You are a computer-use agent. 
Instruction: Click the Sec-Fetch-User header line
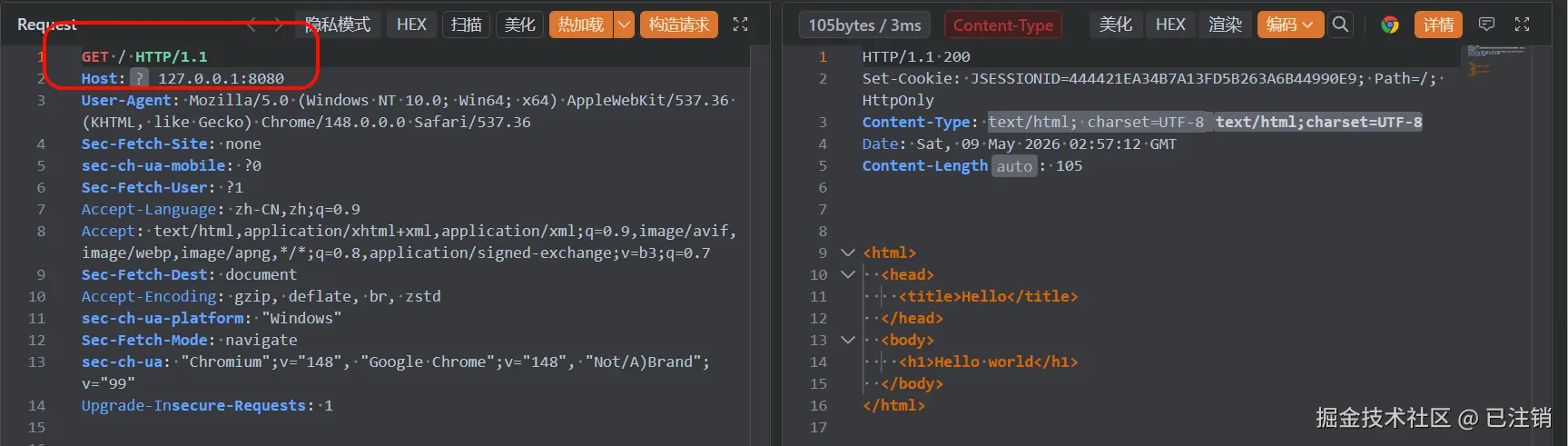(x=162, y=187)
